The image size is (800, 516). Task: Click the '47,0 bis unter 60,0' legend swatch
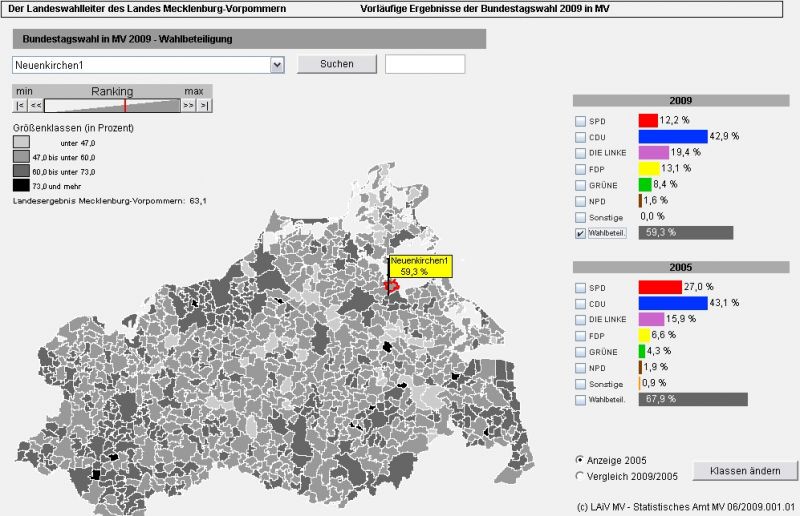[21, 156]
